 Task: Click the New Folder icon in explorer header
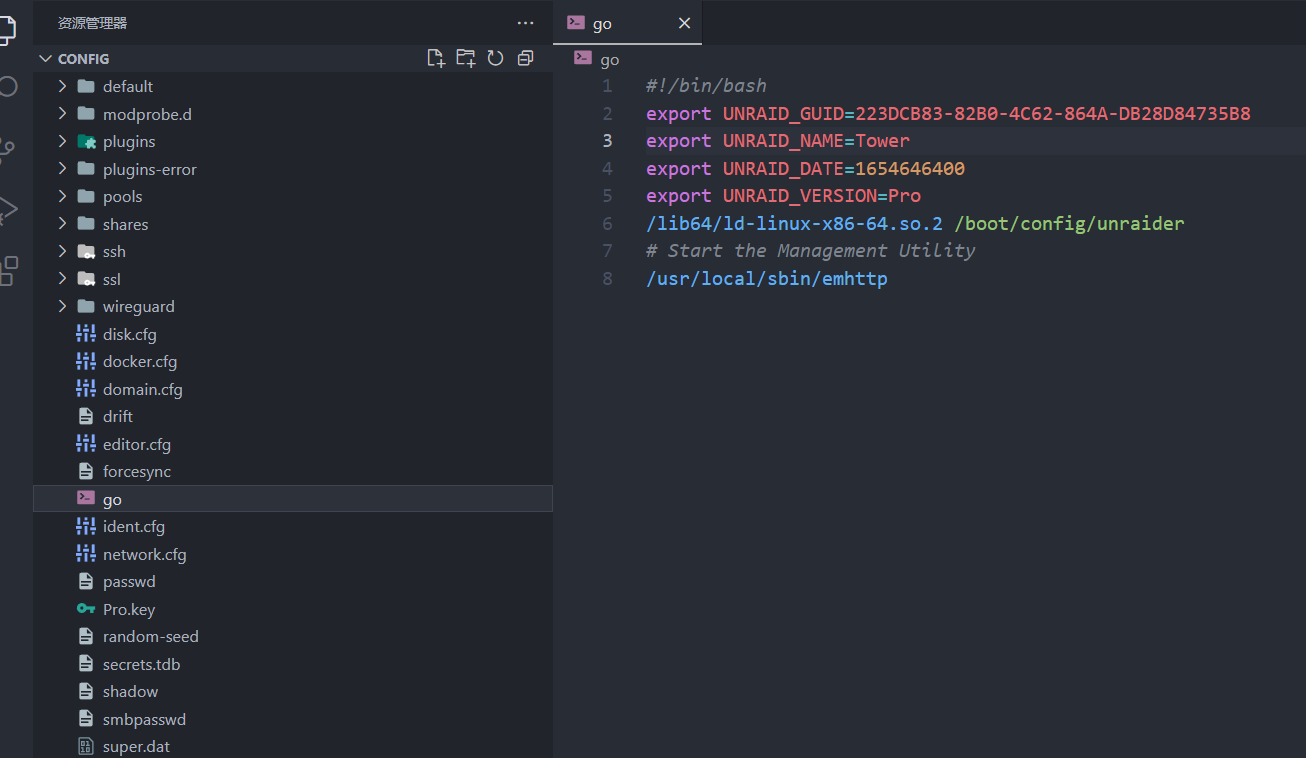[x=466, y=58]
